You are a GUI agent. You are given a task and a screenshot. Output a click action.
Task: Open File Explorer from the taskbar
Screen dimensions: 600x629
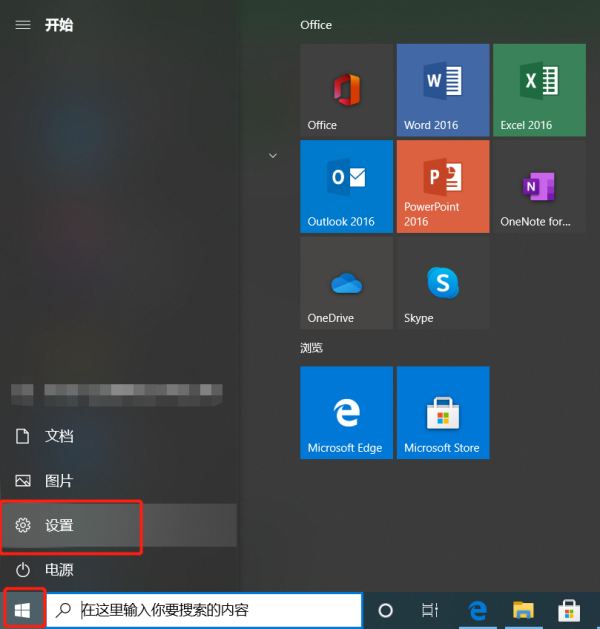click(523, 611)
